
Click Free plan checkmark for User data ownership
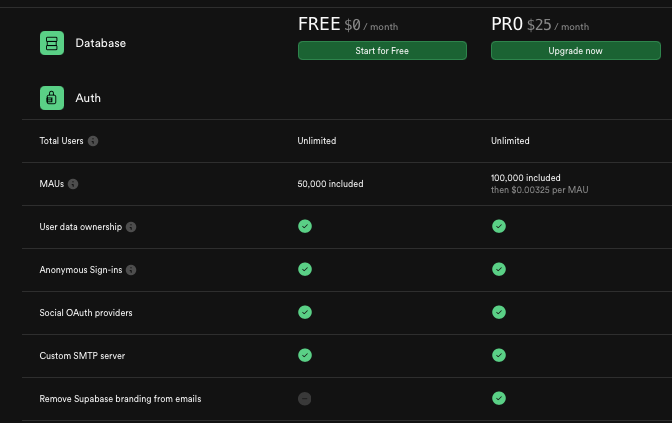coord(305,226)
